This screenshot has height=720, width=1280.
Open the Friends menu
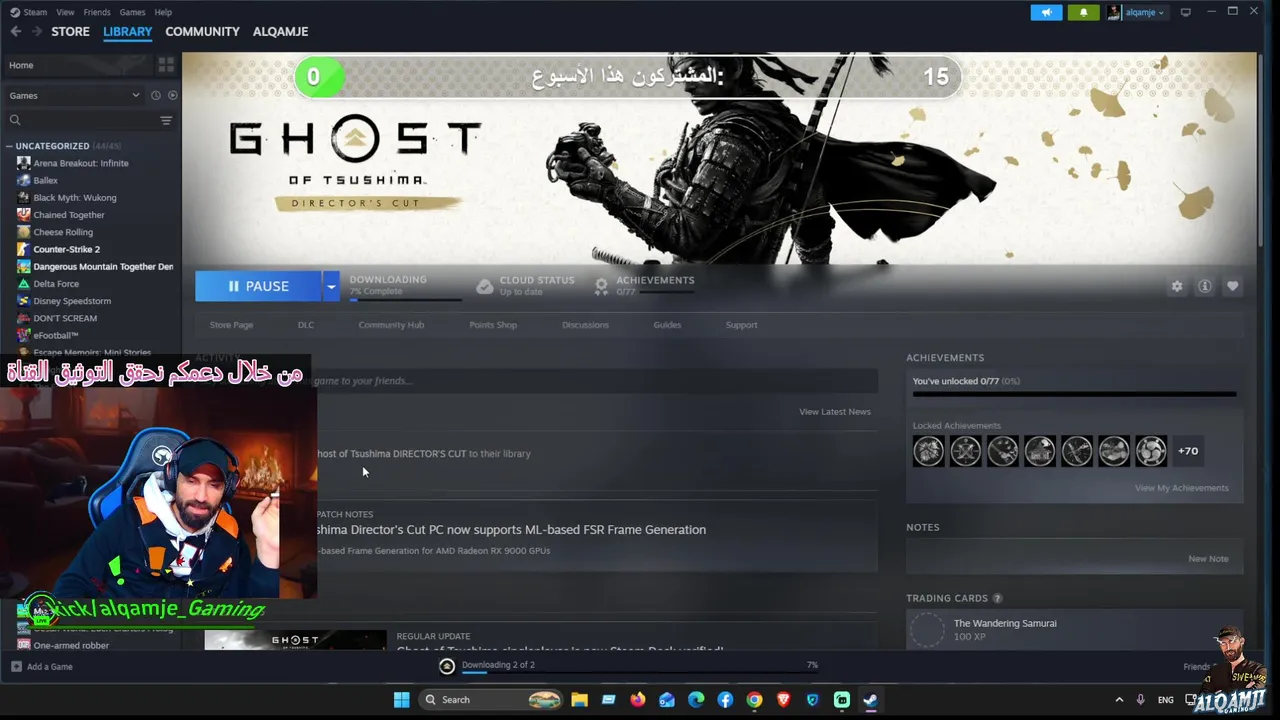tap(97, 12)
